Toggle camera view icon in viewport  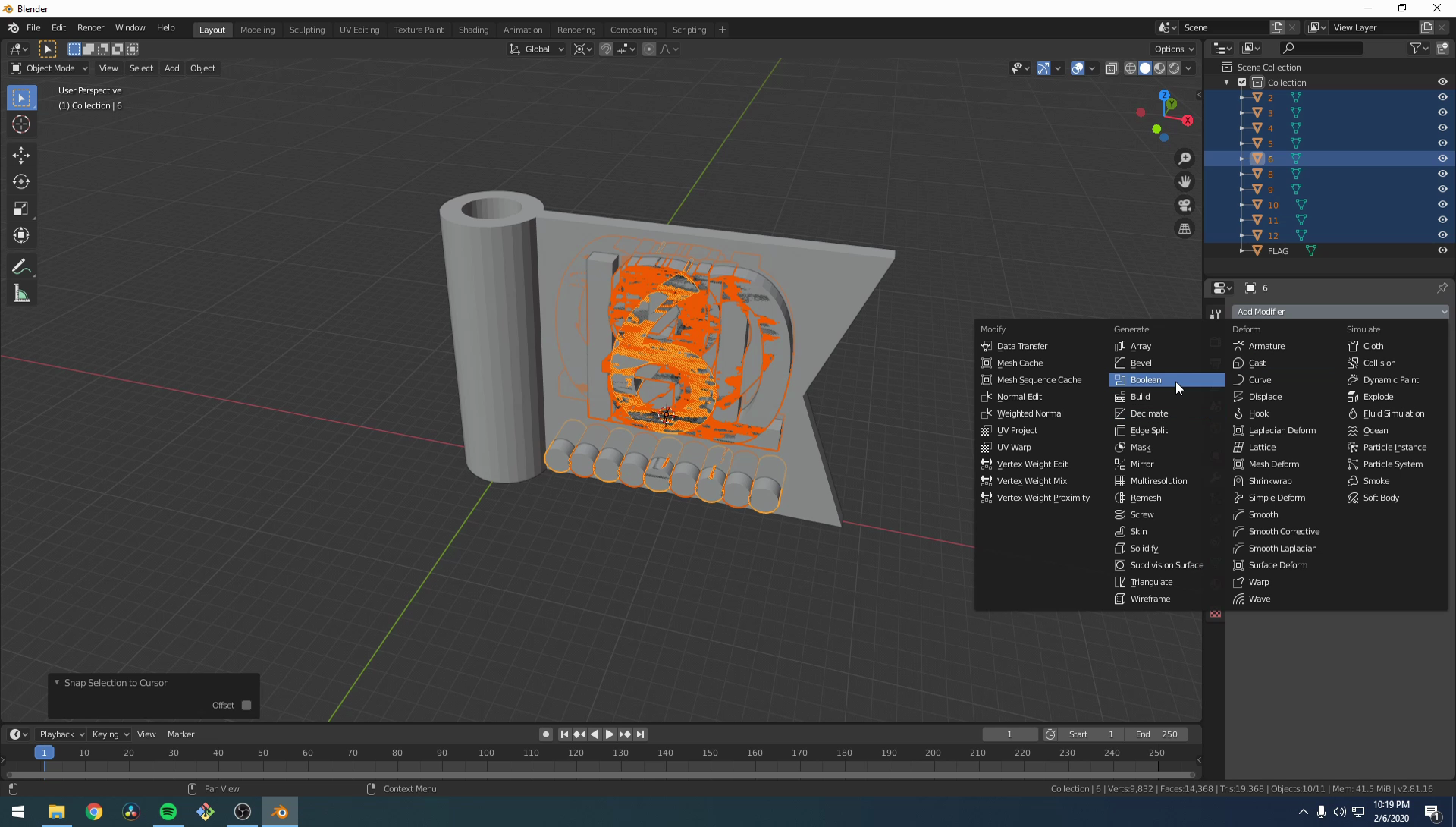point(1185,206)
